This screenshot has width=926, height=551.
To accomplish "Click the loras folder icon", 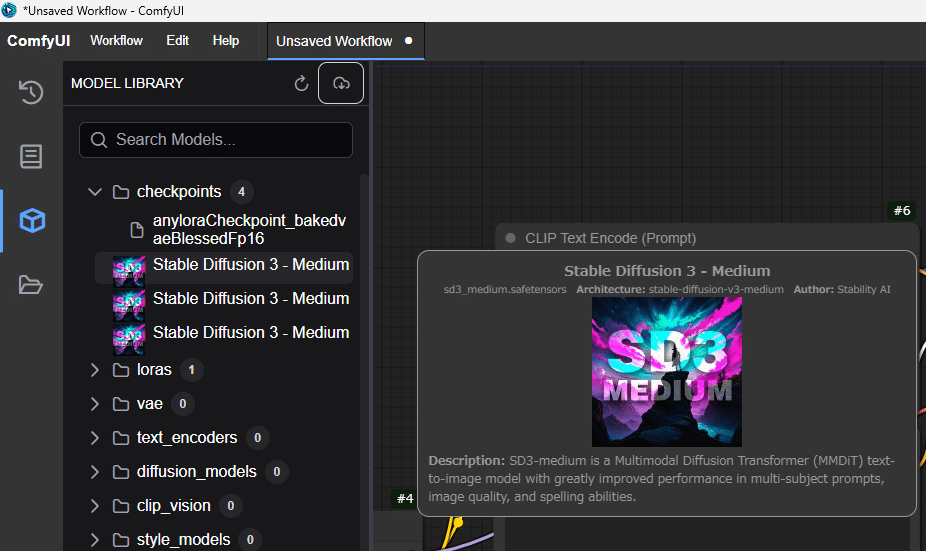I will 121,370.
